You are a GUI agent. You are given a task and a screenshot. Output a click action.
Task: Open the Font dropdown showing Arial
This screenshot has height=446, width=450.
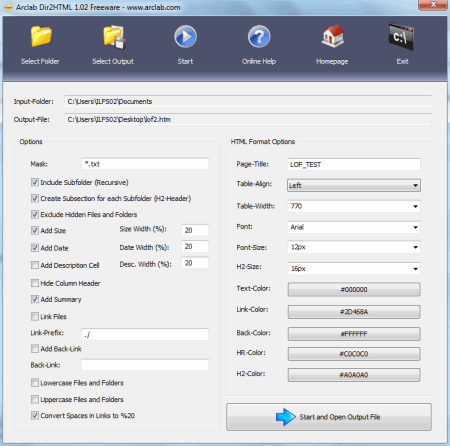[354, 227]
